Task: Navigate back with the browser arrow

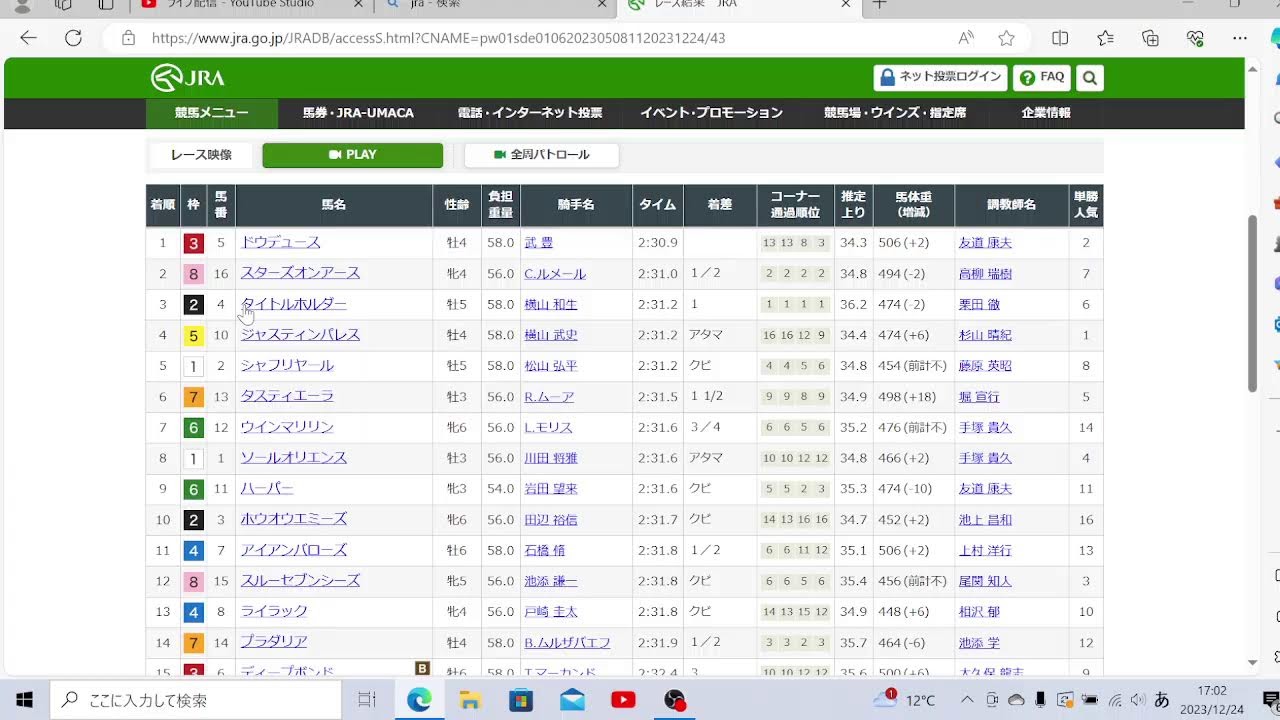Action: [x=26, y=38]
